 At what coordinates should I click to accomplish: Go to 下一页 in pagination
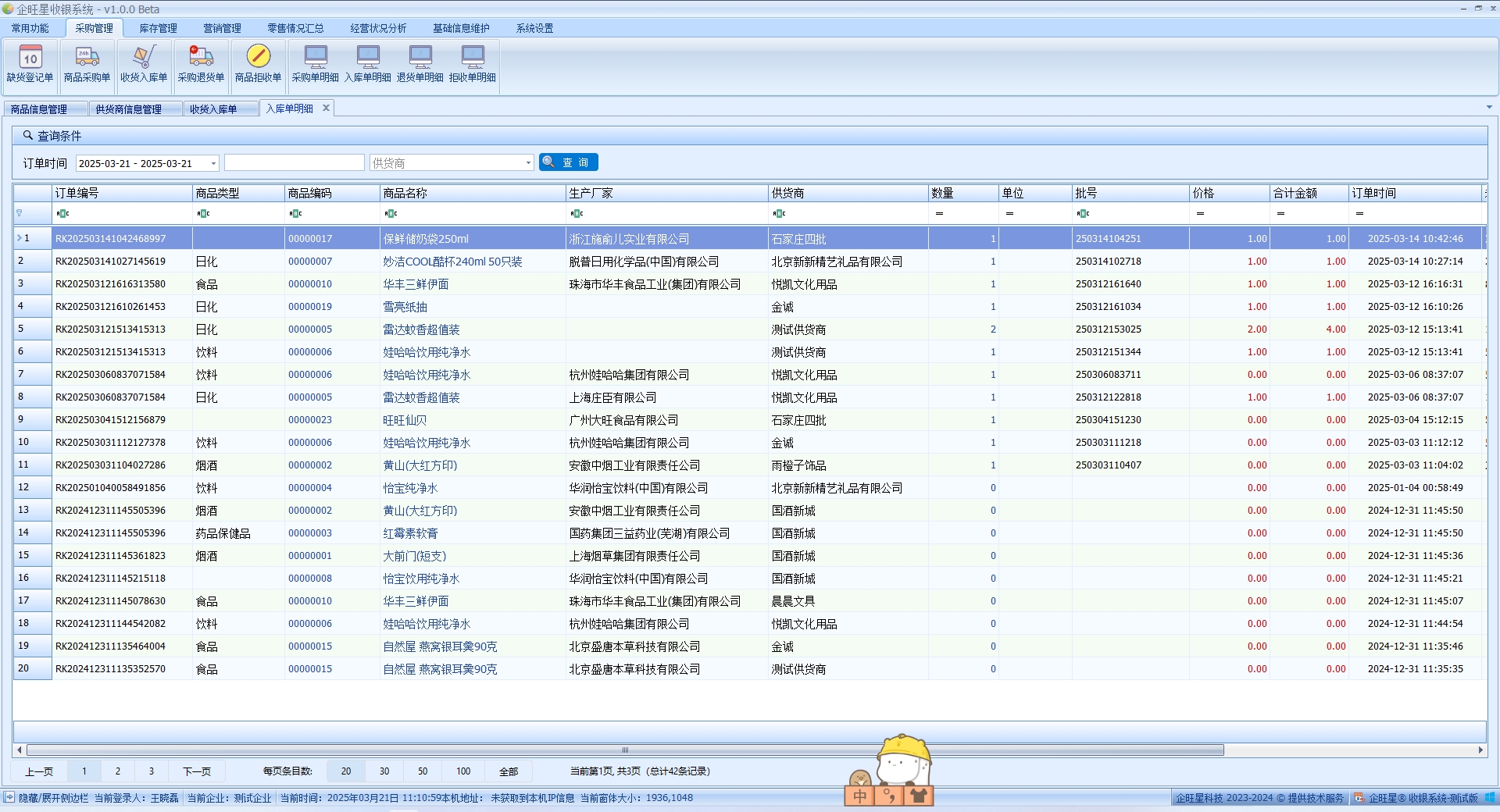(x=196, y=771)
